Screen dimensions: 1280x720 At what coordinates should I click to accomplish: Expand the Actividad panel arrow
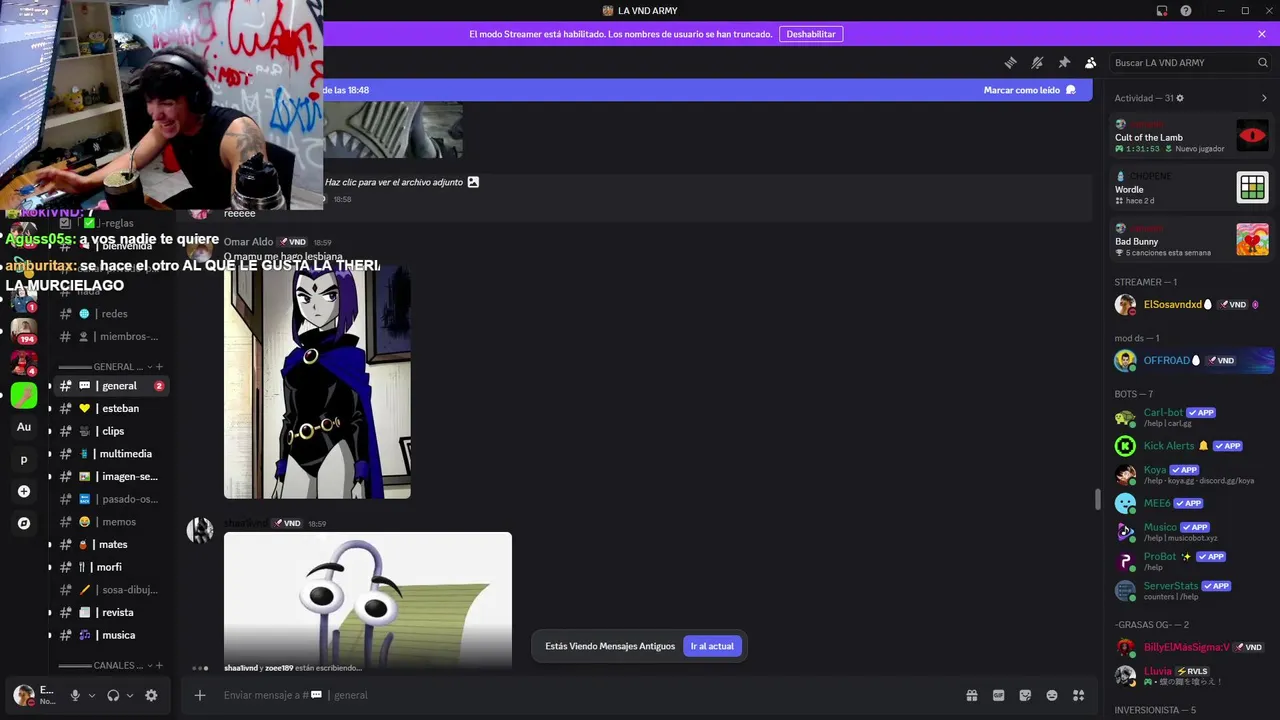click(1264, 98)
